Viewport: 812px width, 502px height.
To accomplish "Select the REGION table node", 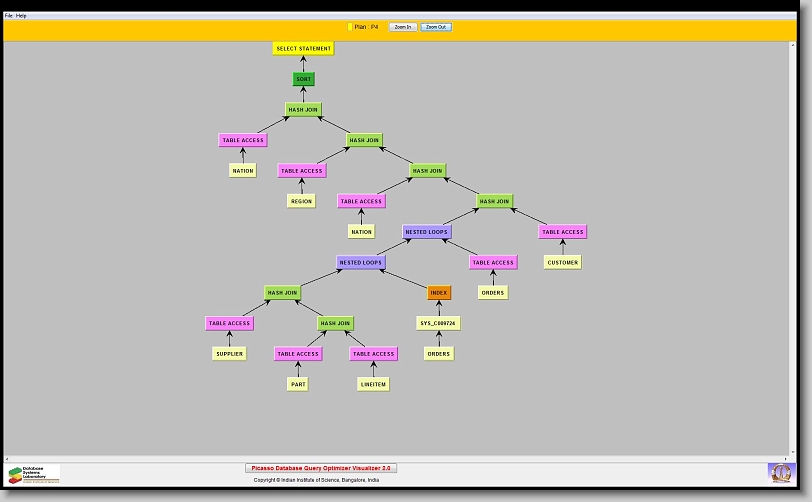I will pyautogui.click(x=301, y=201).
